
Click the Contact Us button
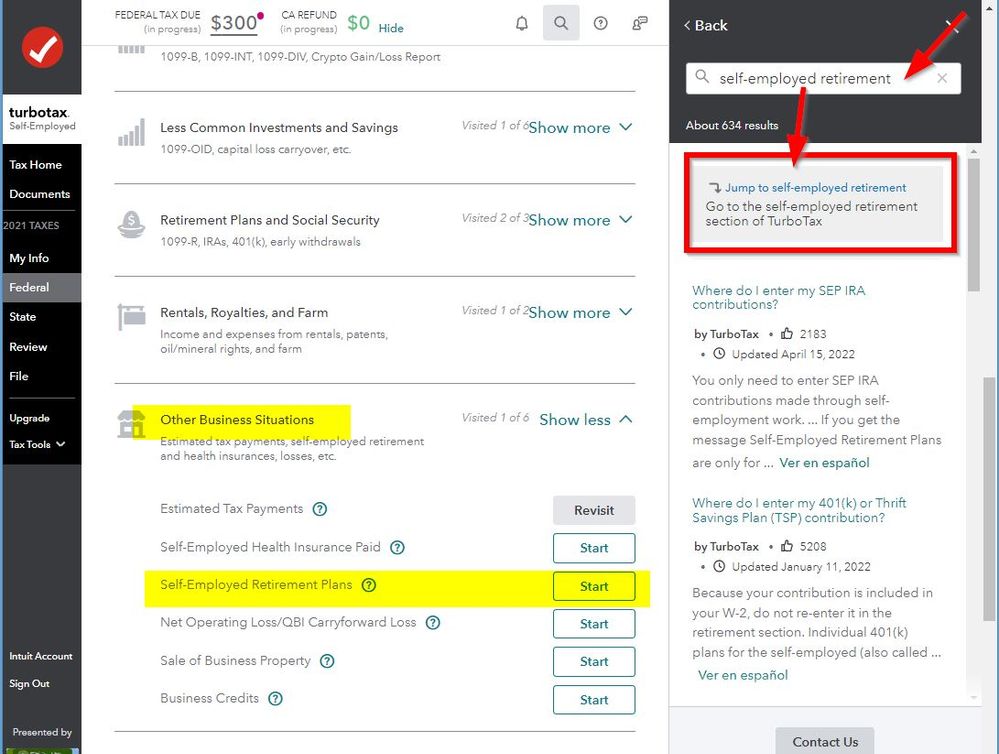825,741
